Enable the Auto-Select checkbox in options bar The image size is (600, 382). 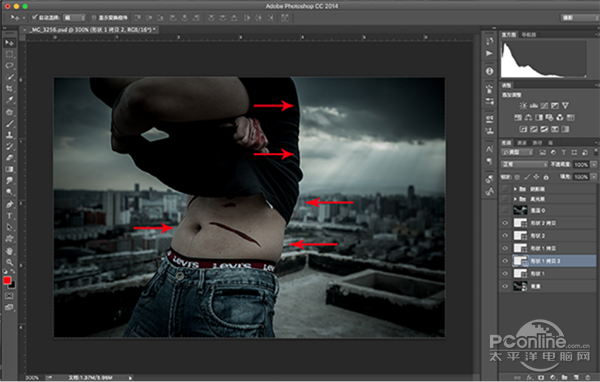35,17
